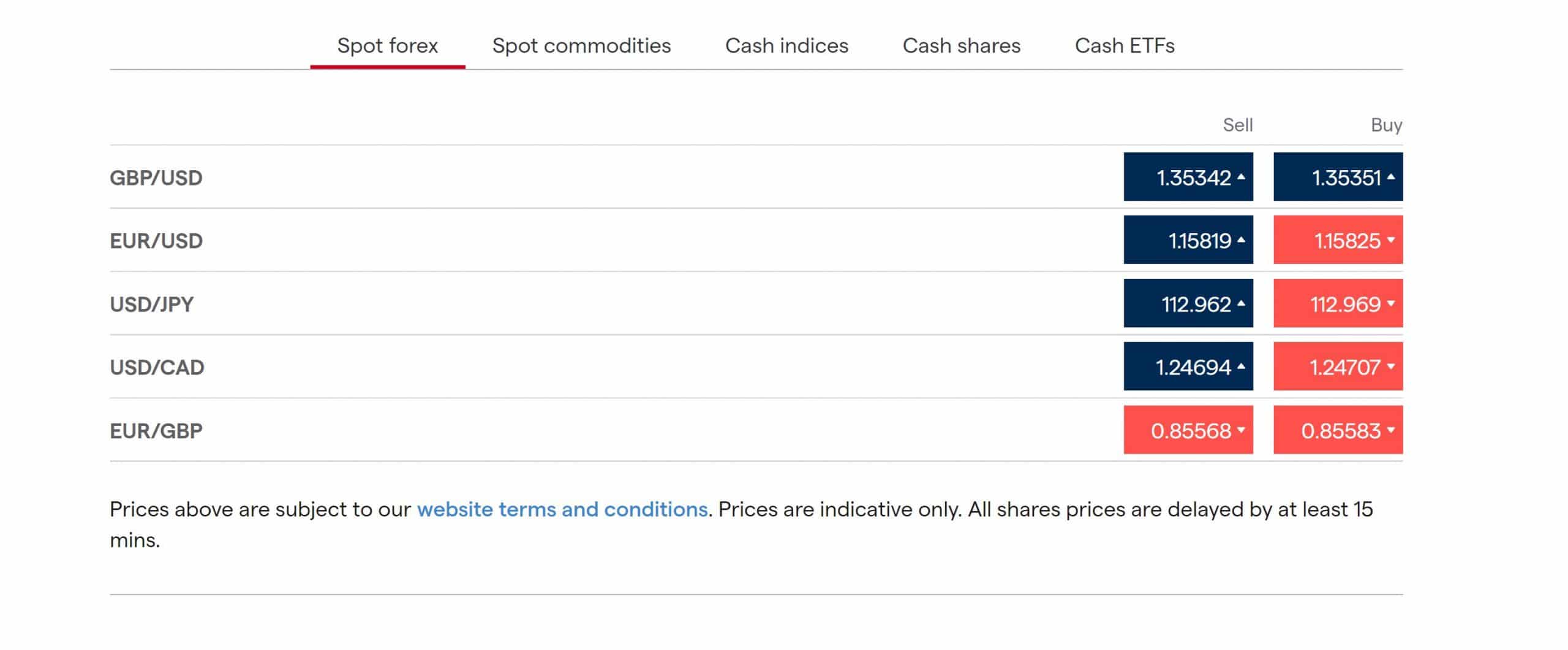Click USD/CAD sell price 1.24694
The image size is (1568, 650).
[x=1188, y=367]
